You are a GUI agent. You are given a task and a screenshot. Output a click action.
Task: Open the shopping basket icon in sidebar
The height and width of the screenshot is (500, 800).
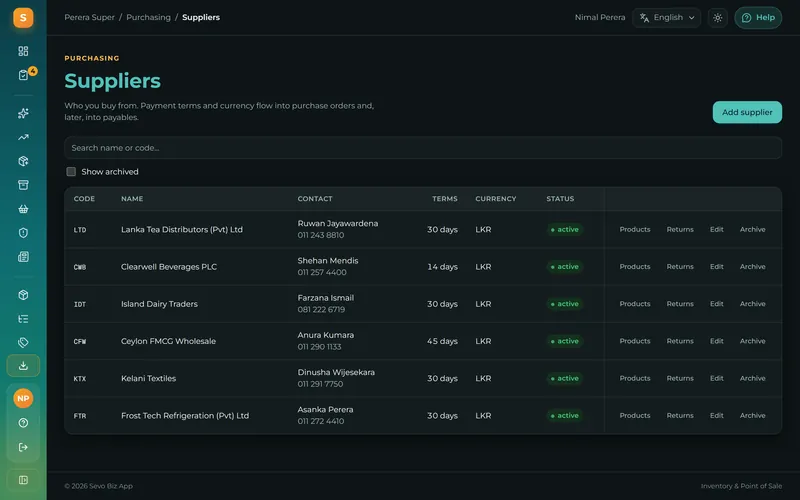click(23, 209)
